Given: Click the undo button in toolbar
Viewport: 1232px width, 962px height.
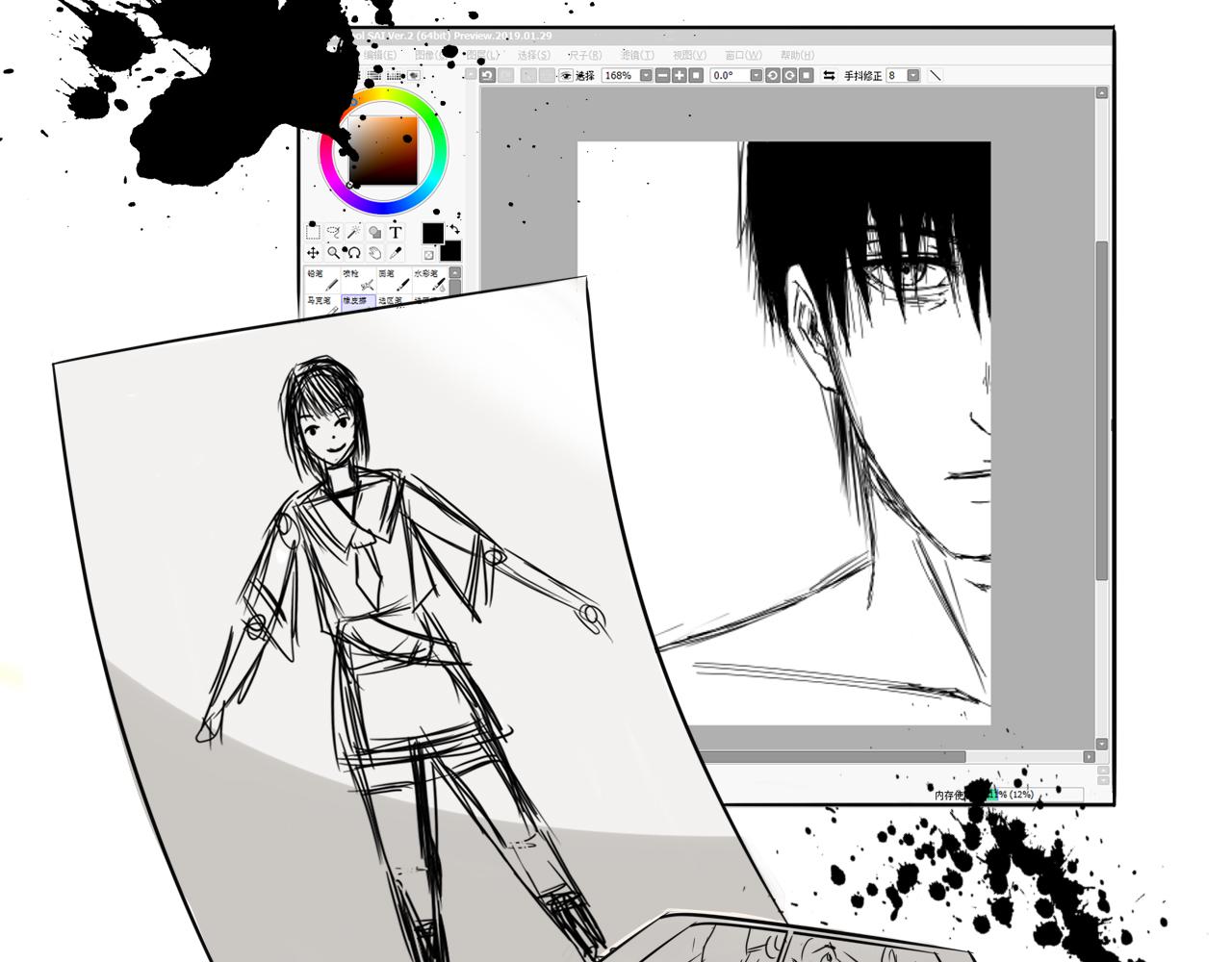Looking at the screenshot, I should coord(487,75).
